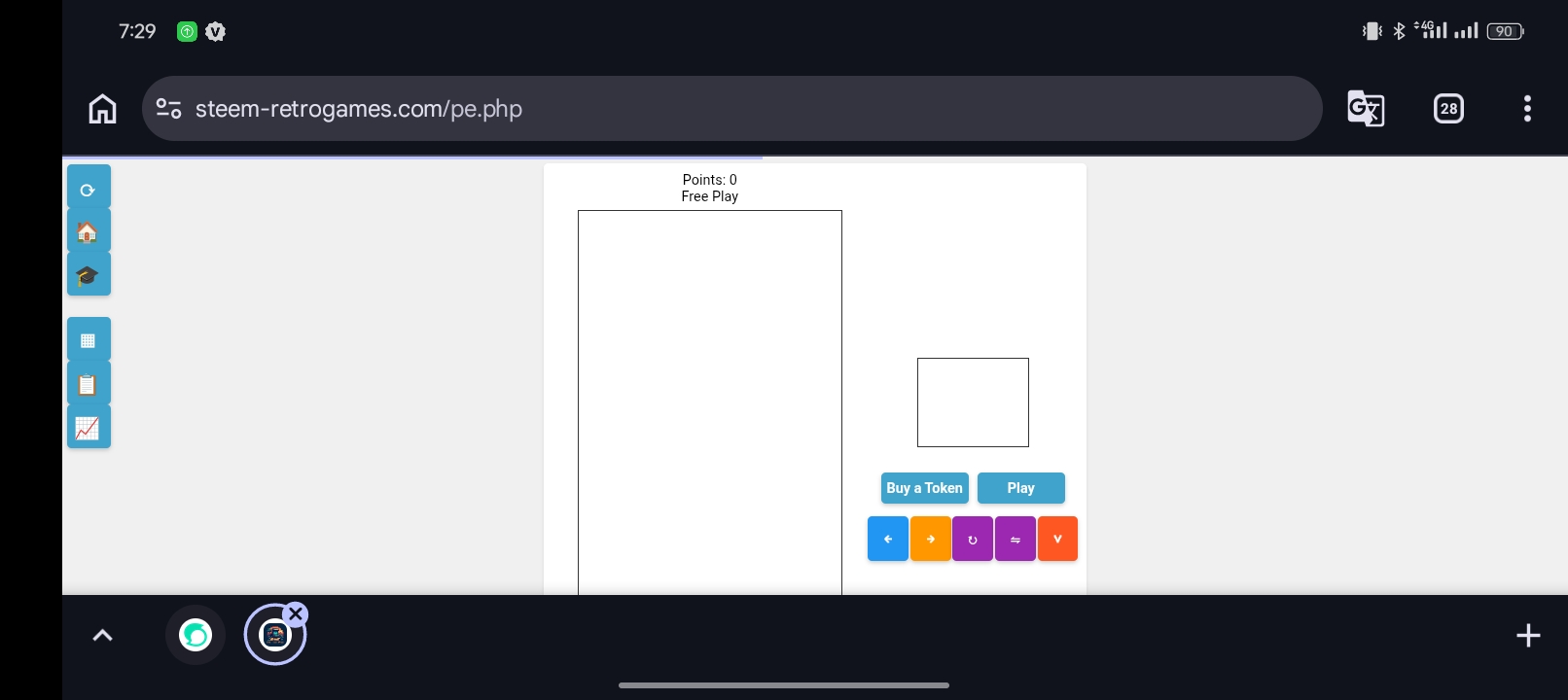This screenshot has width=1568, height=700.
Task: Click the red drop-down arrow button
Action: pos(1057,539)
